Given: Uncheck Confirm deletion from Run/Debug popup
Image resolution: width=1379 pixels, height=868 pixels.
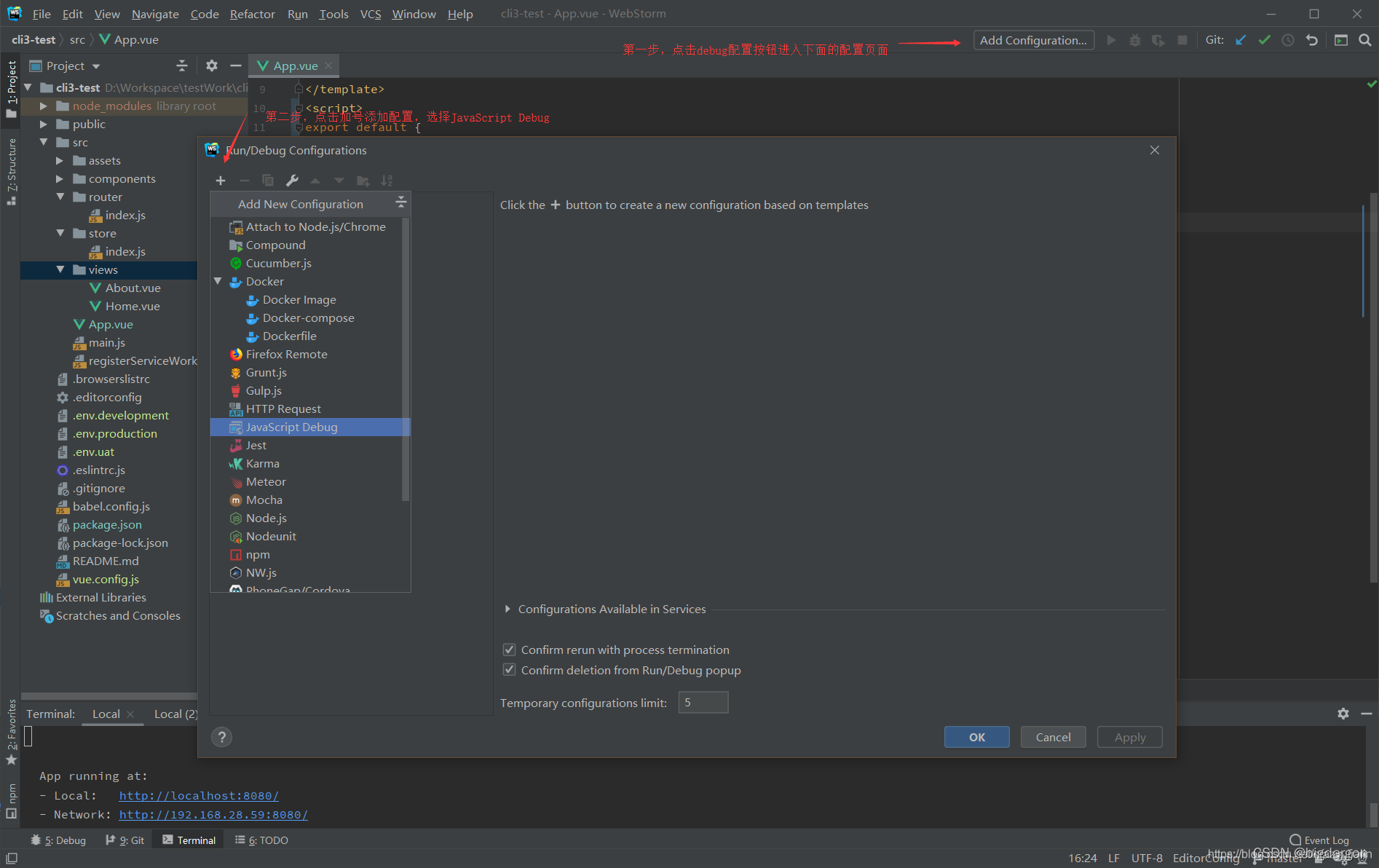Looking at the screenshot, I should [x=509, y=669].
